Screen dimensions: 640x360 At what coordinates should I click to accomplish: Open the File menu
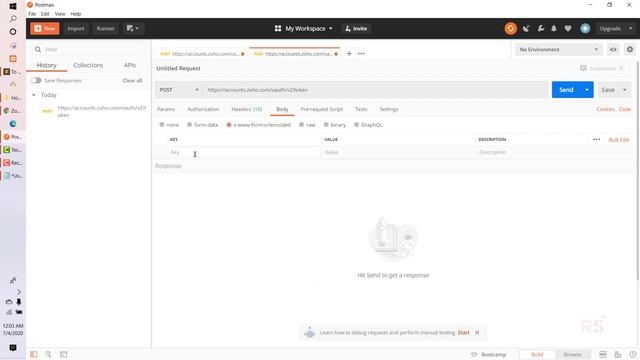[32, 14]
